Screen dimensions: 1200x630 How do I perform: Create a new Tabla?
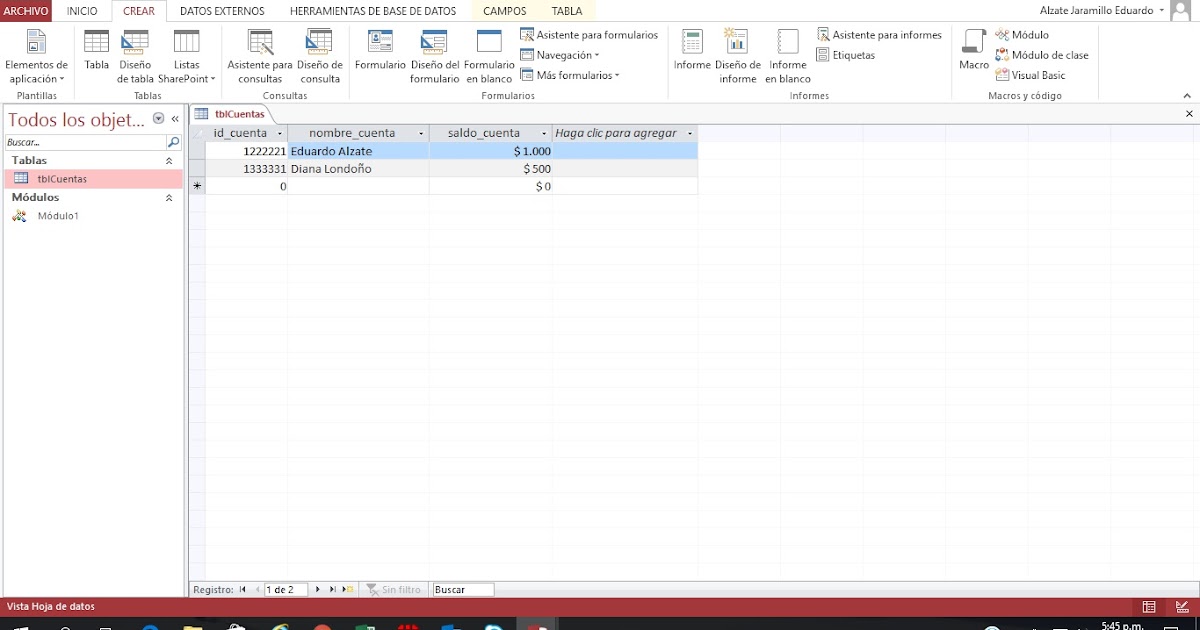tap(96, 49)
